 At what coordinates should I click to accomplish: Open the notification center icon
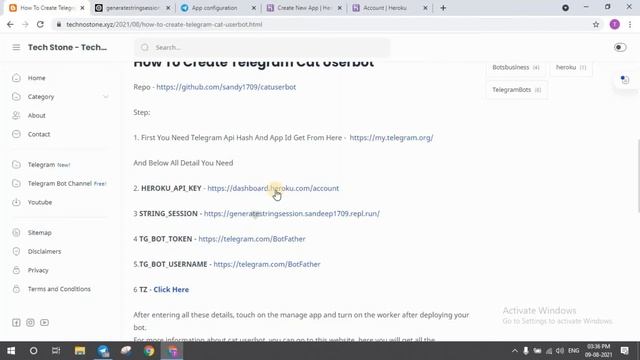pos(625,351)
